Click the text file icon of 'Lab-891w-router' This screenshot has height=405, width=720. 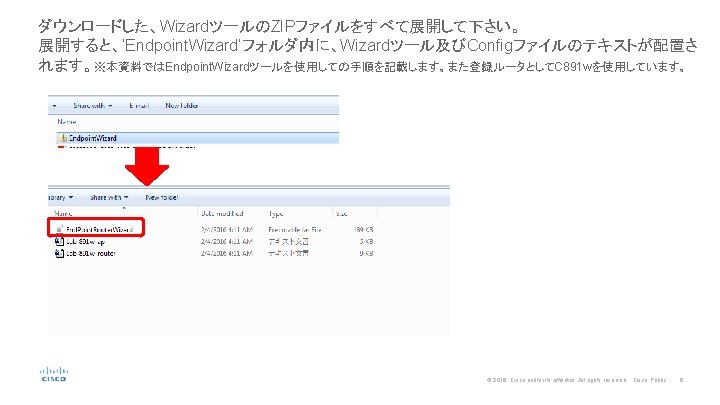[59, 253]
